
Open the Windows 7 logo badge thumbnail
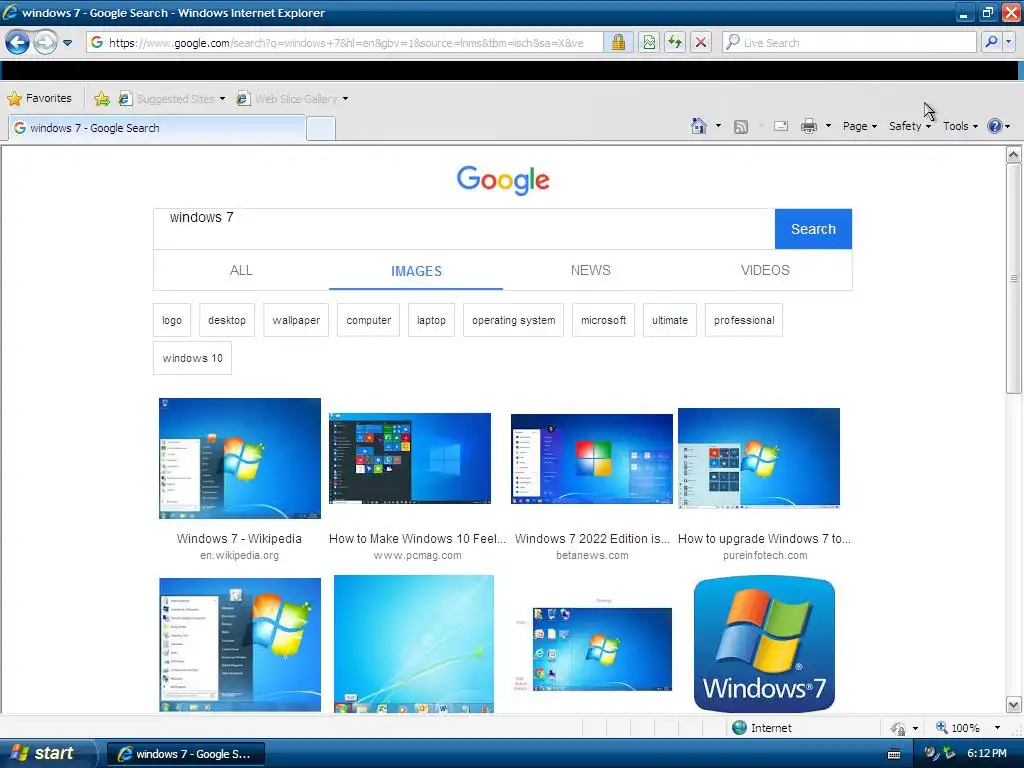pyautogui.click(x=764, y=643)
